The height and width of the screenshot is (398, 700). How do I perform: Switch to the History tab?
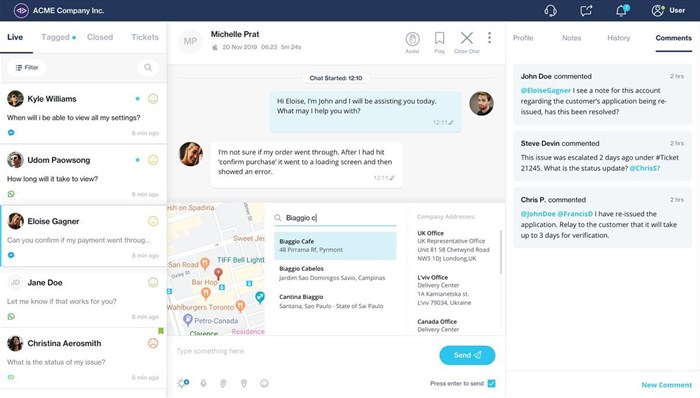pyautogui.click(x=619, y=38)
